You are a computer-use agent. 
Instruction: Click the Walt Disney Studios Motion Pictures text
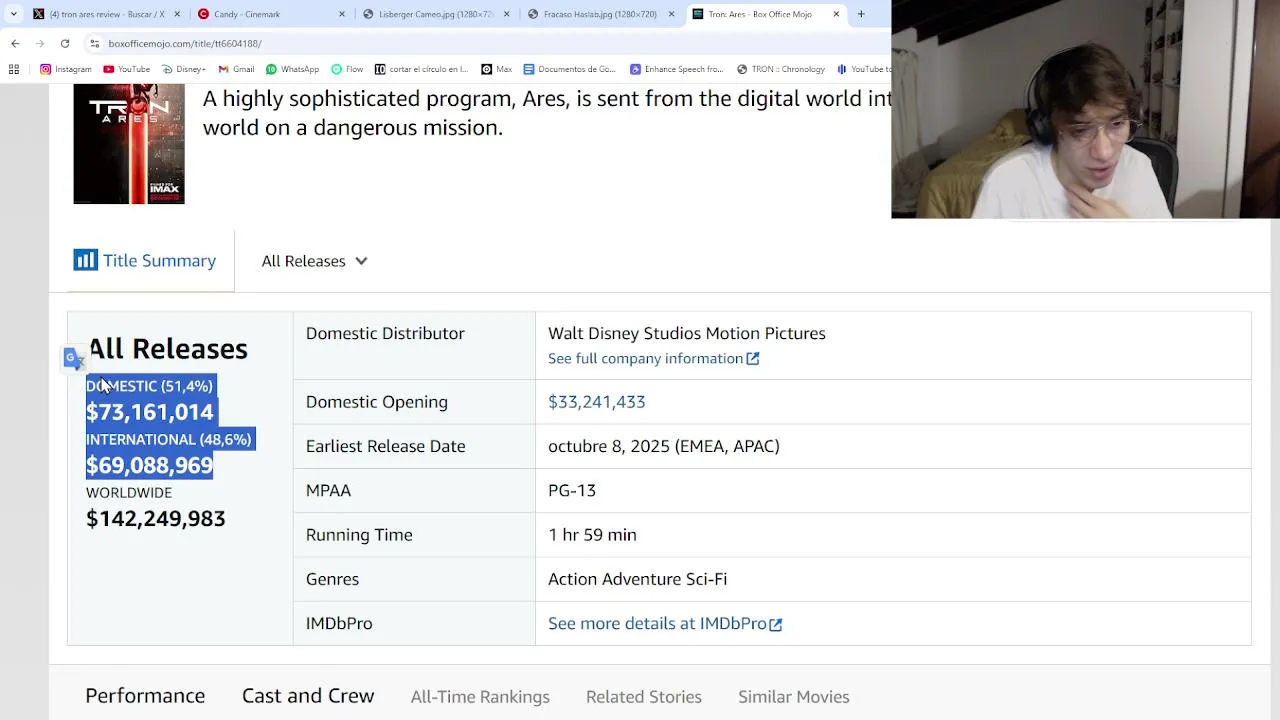[687, 333]
